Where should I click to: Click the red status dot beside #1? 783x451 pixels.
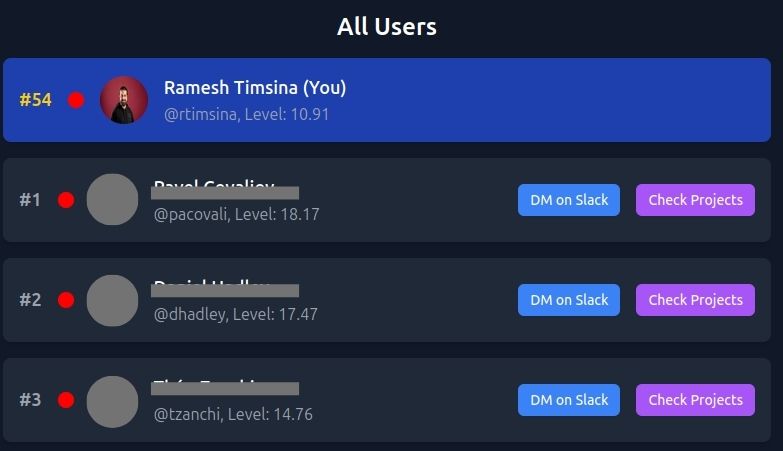tap(66, 200)
